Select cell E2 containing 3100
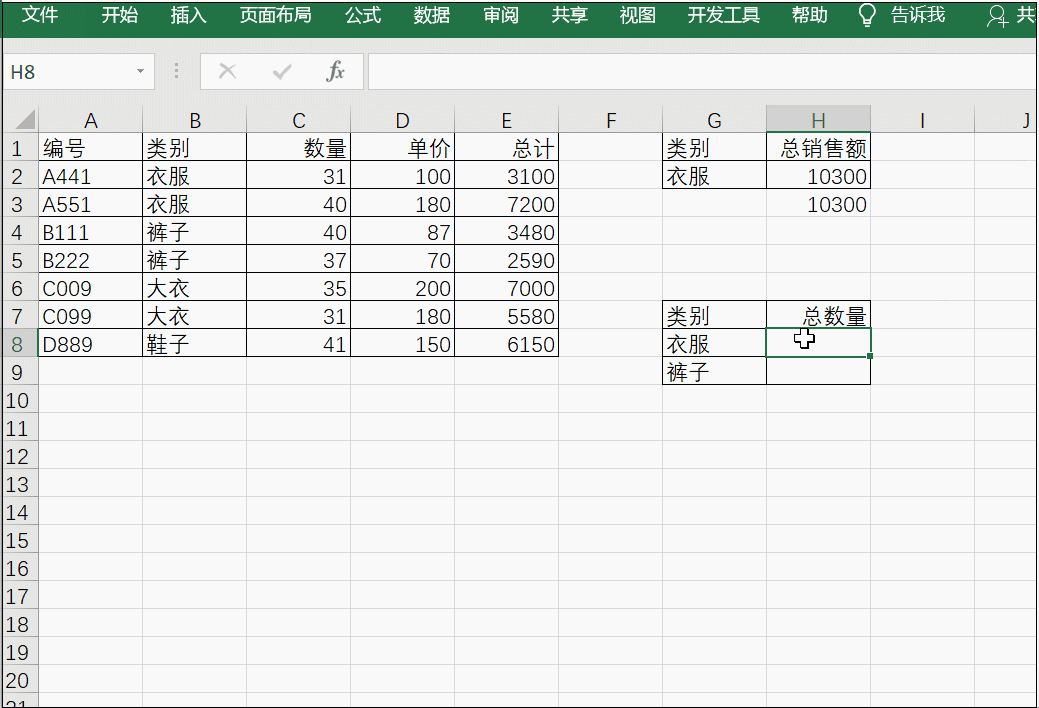Screen dimensions: 1039x708 [x=507, y=177]
